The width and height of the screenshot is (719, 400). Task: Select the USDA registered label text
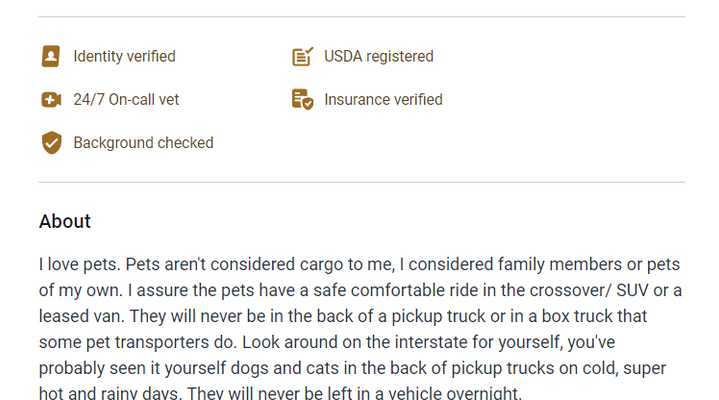[379, 56]
